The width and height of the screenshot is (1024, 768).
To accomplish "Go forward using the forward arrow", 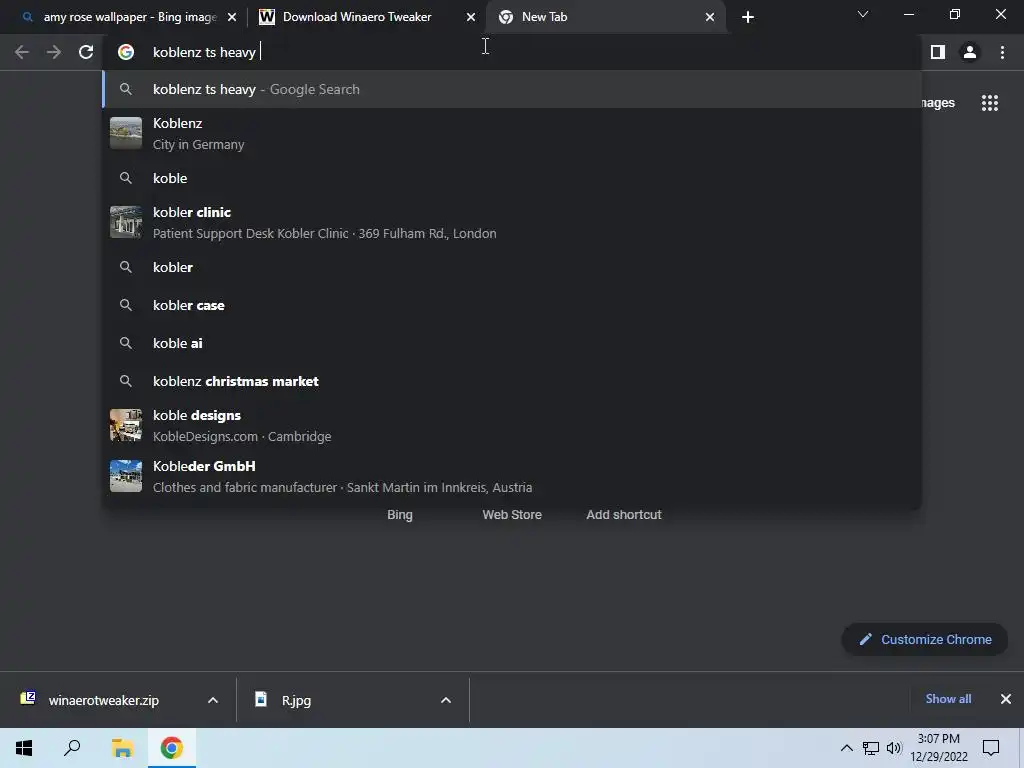I will point(54,52).
